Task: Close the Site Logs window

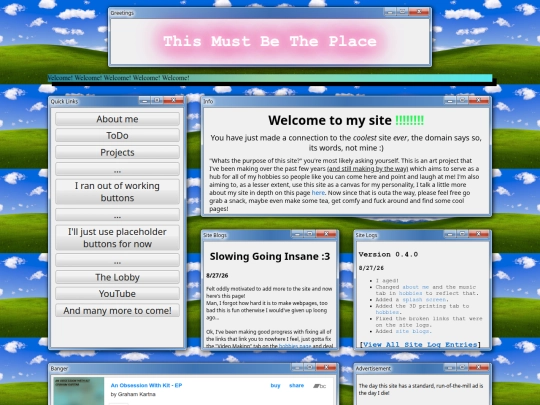Action: (478, 234)
